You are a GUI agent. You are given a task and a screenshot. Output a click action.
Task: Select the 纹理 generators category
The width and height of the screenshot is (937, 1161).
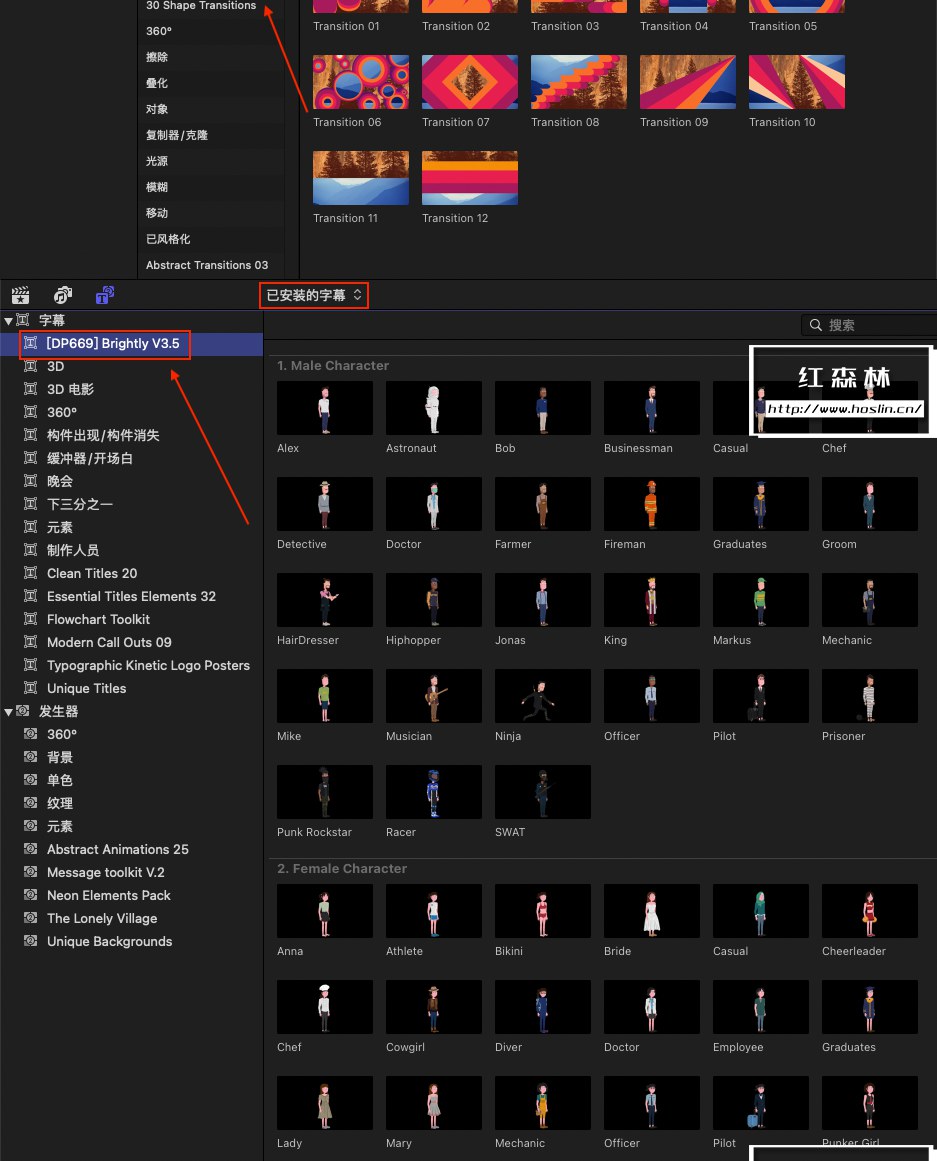pyautogui.click(x=131, y=803)
